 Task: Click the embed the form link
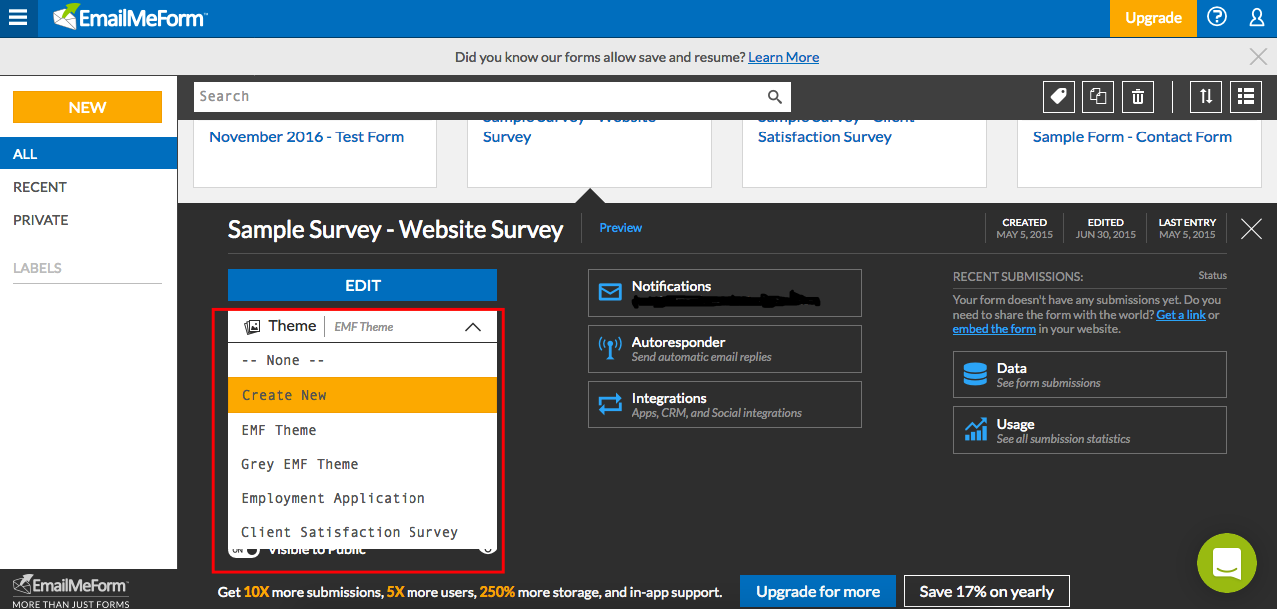coord(994,329)
